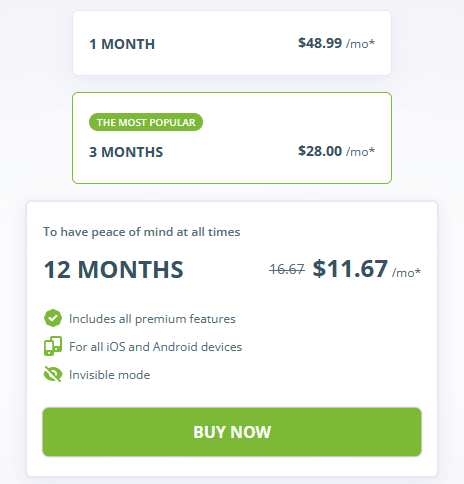Click the $48.99 /mo price
464x484 pixels.
(x=336, y=43)
